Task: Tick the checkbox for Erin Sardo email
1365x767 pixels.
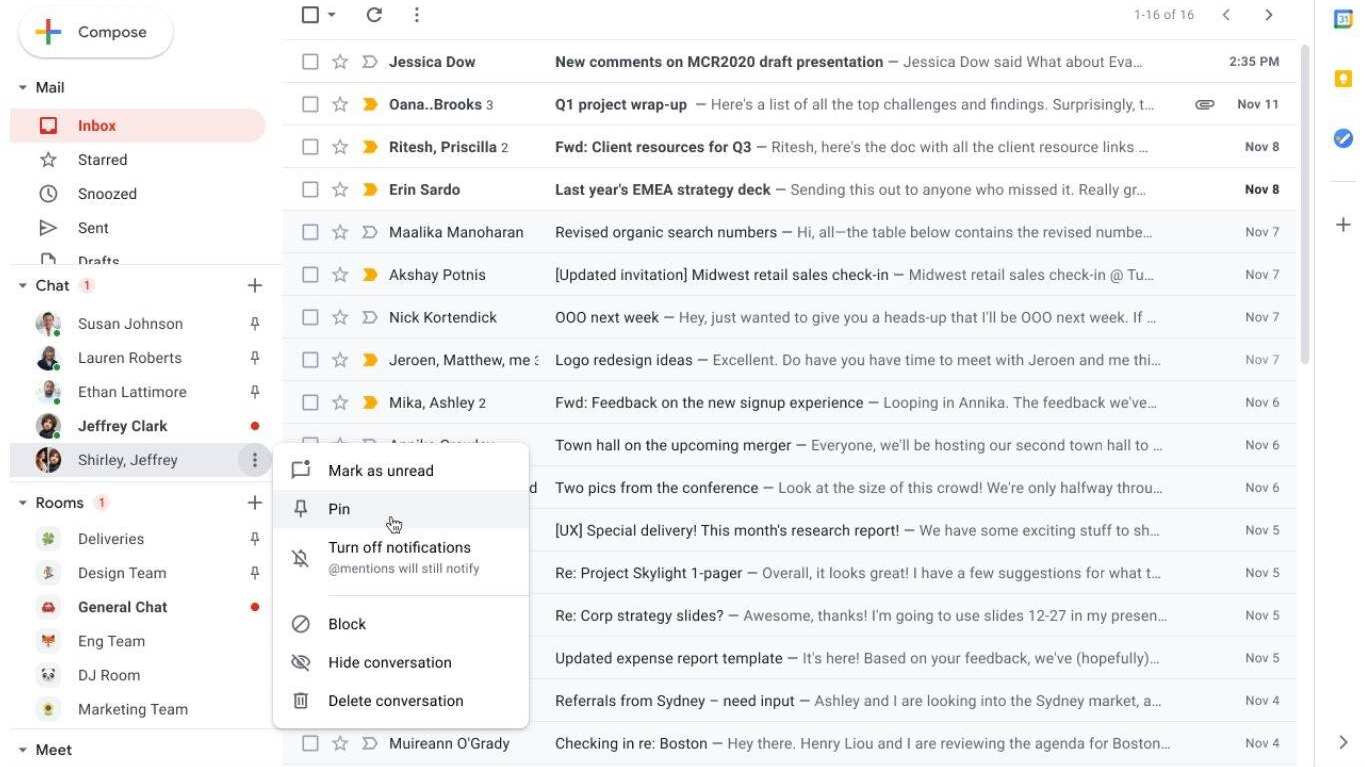Action: (310, 190)
